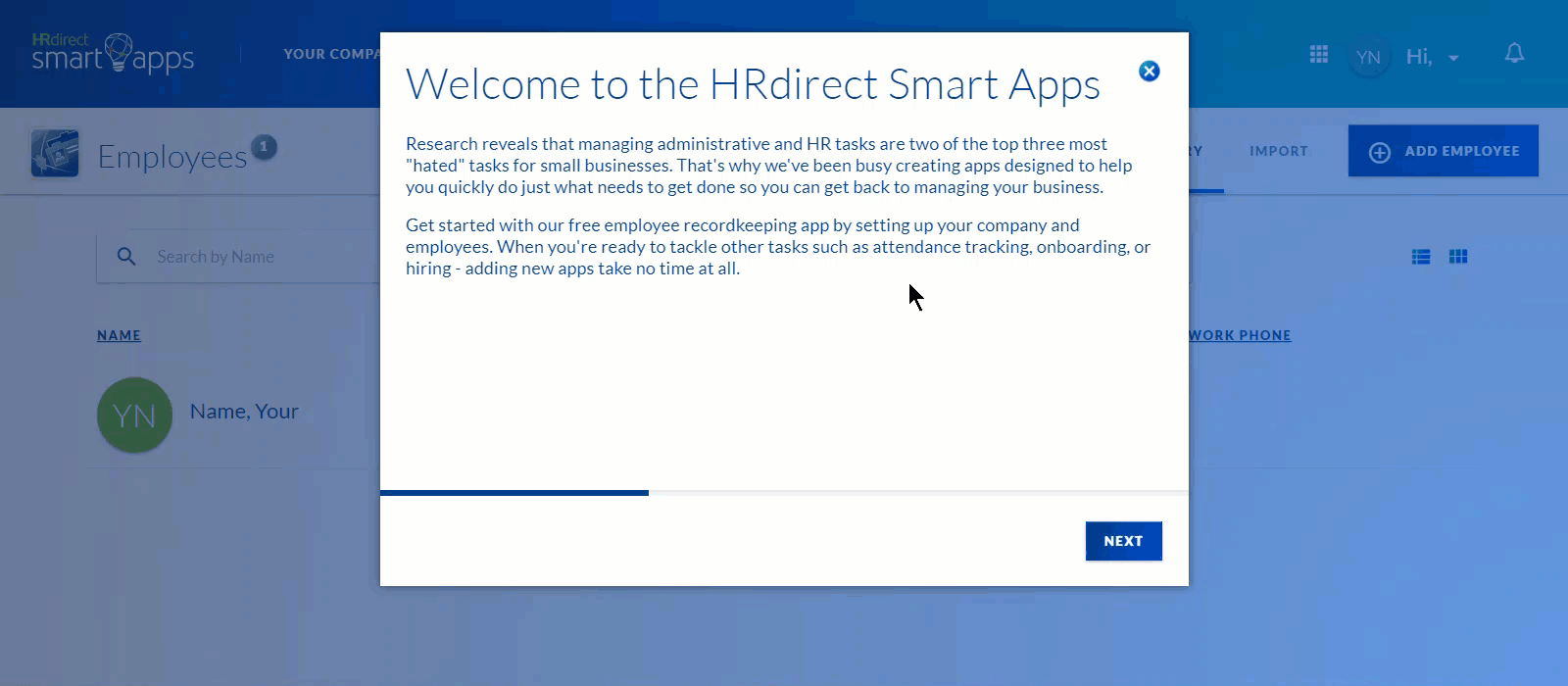Screen dimensions: 1568x686
Task: Click the Employees page heading
Action: tap(172, 157)
